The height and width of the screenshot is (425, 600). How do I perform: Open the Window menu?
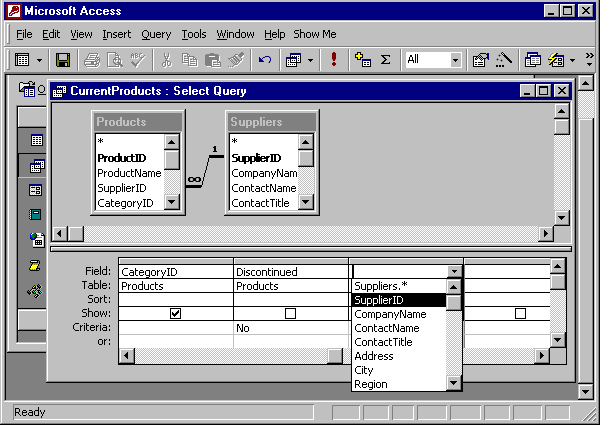click(235, 34)
